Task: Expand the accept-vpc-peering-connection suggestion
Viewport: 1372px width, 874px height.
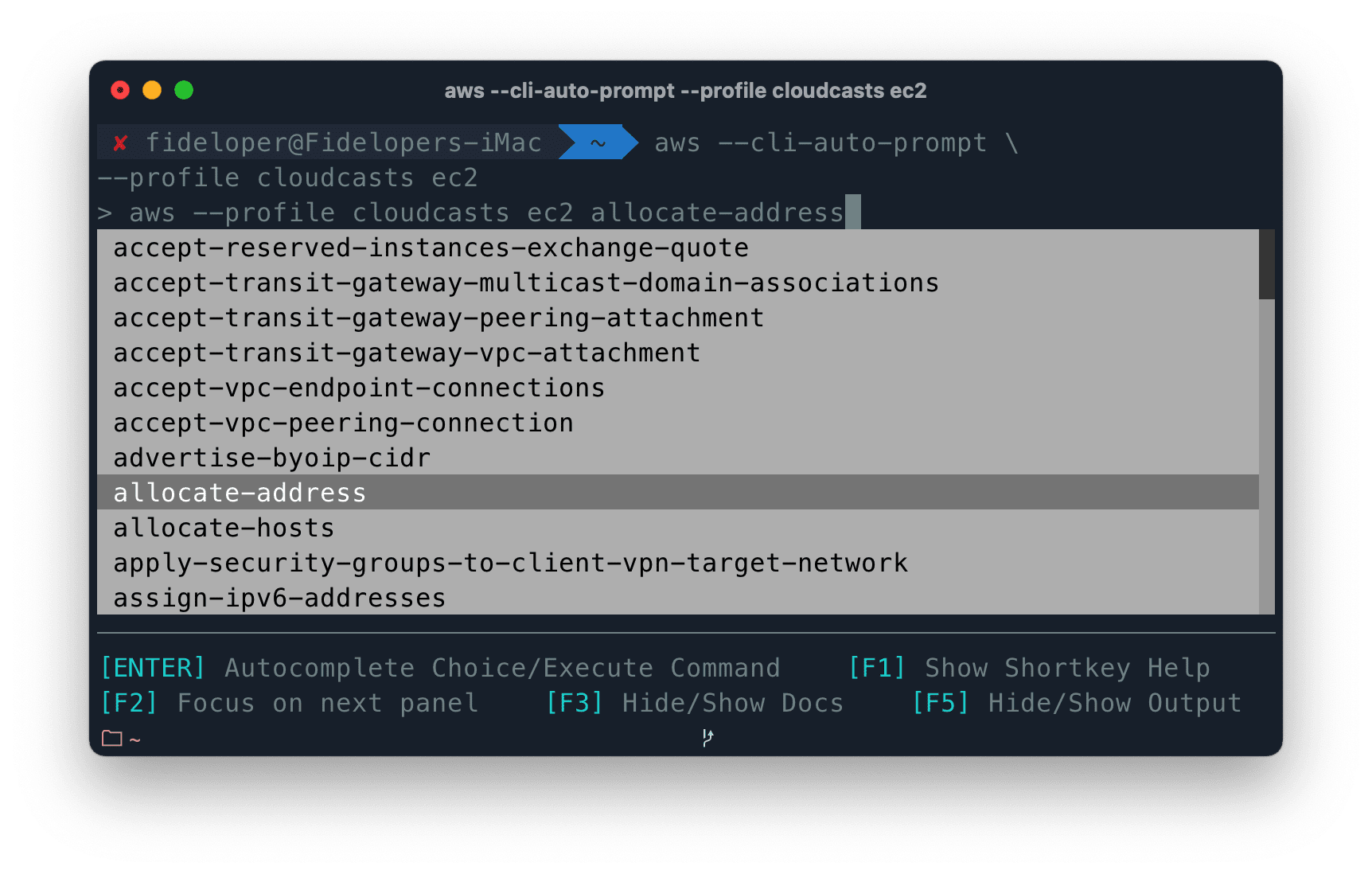Action: (343, 422)
